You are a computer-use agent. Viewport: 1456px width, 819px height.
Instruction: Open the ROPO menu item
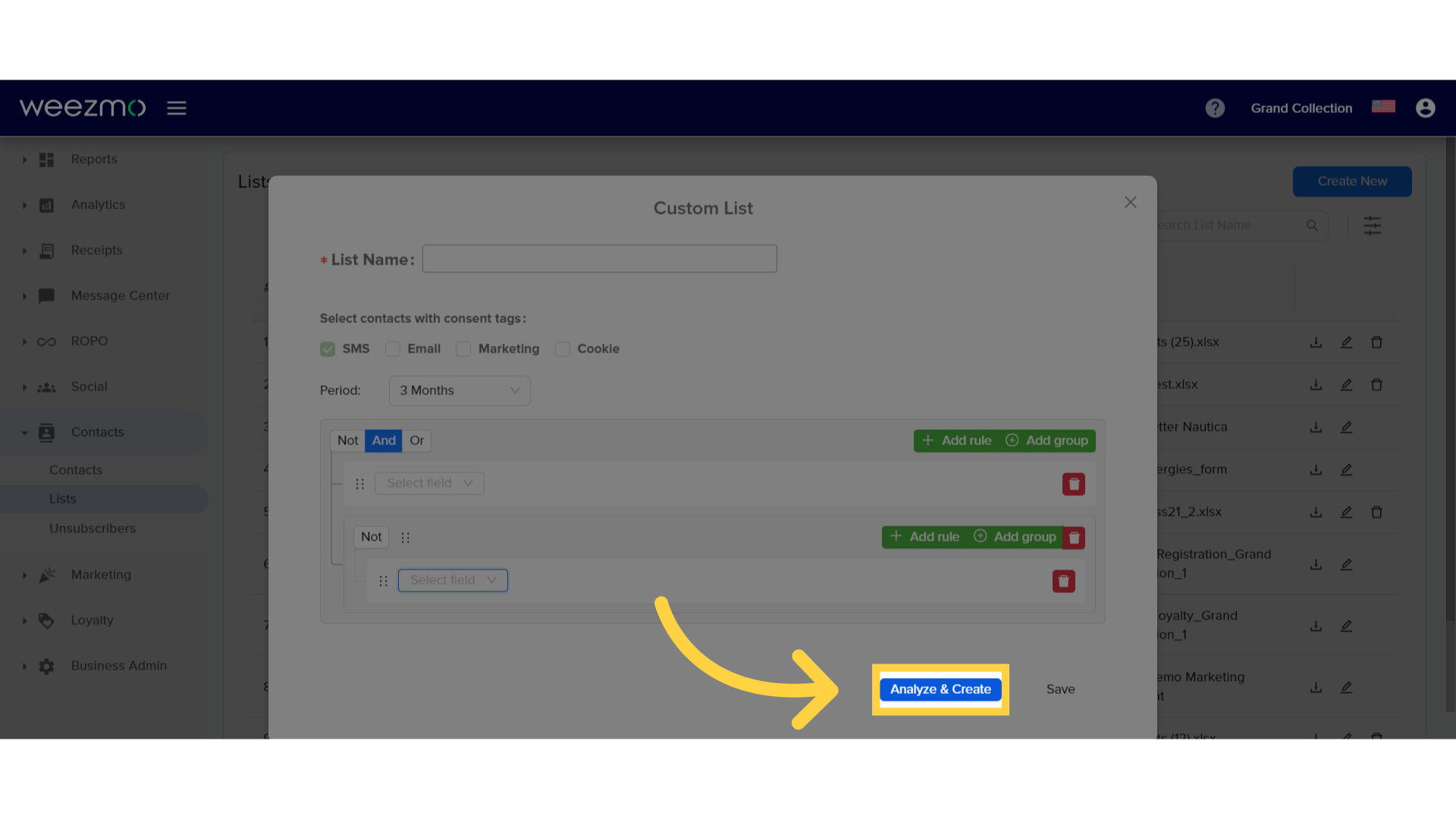pyautogui.click(x=89, y=341)
